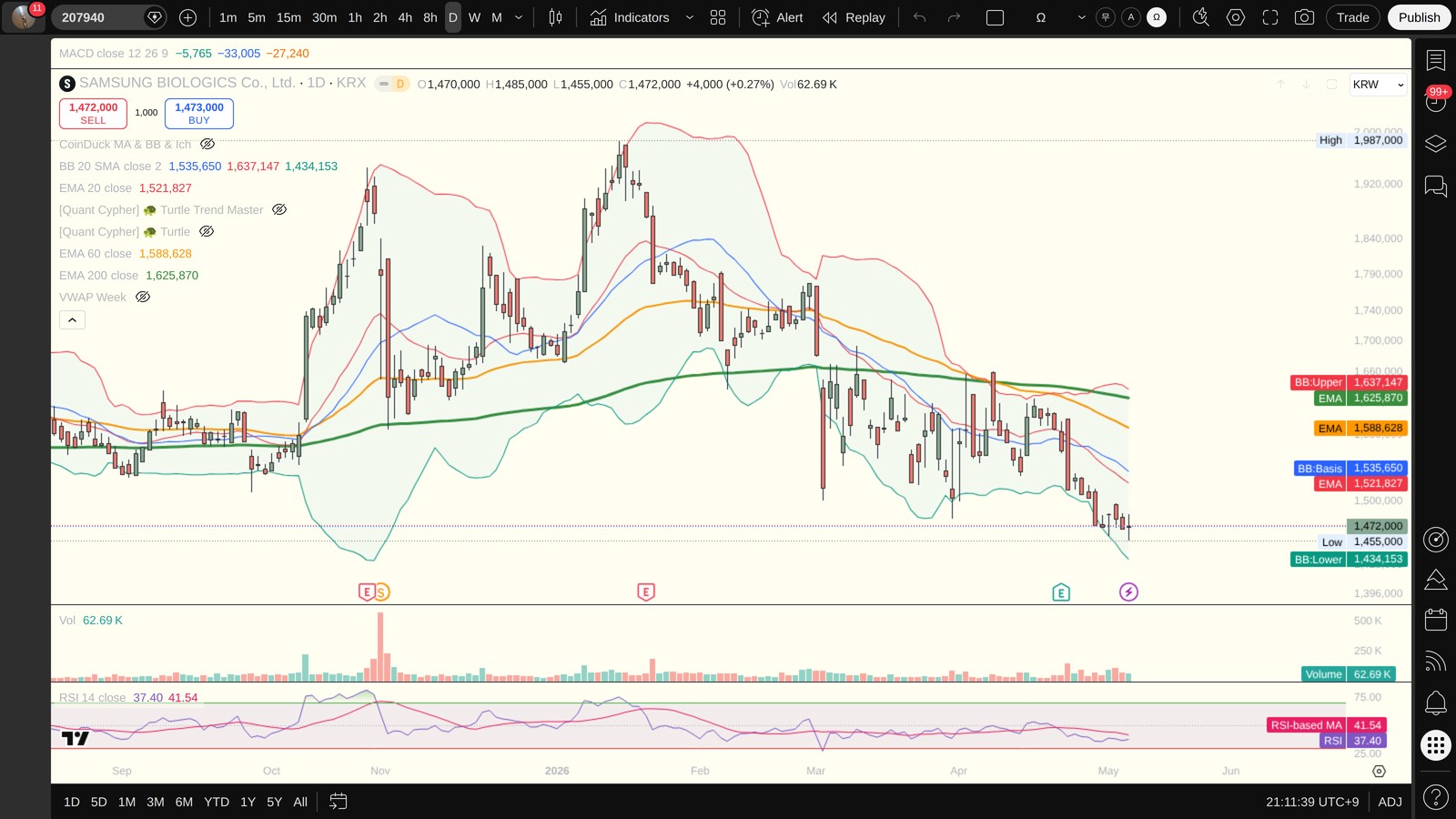Click the splits S marker near Nov
Viewport: 1456px width, 819px height.
[381, 592]
